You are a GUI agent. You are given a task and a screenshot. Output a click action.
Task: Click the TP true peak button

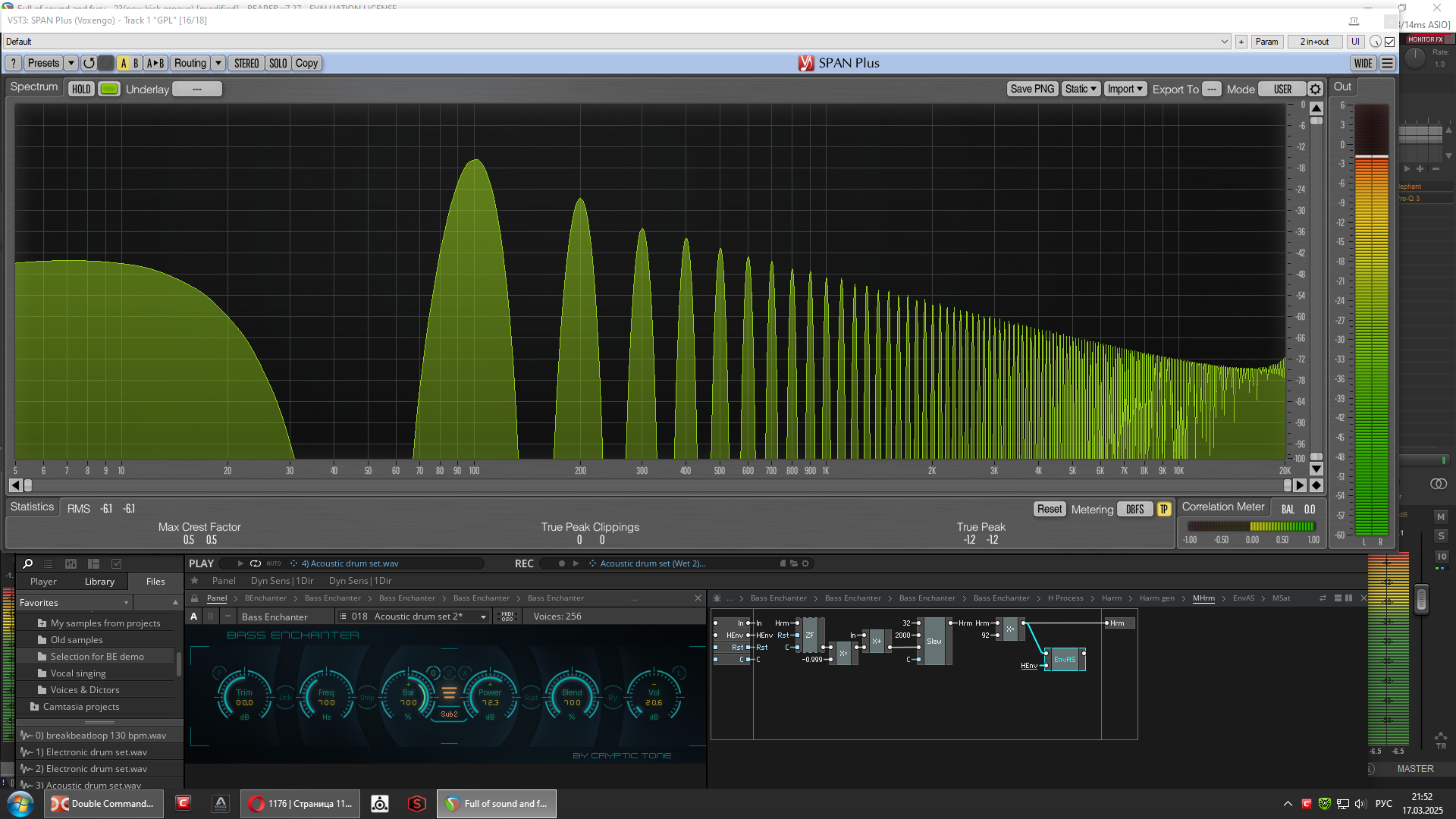click(x=1164, y=510)
